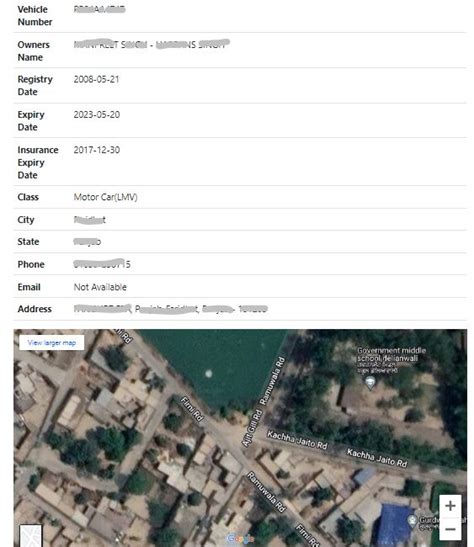474x547 pixels.
Task: Open the View larger map link
Action: tap(52, 343)
